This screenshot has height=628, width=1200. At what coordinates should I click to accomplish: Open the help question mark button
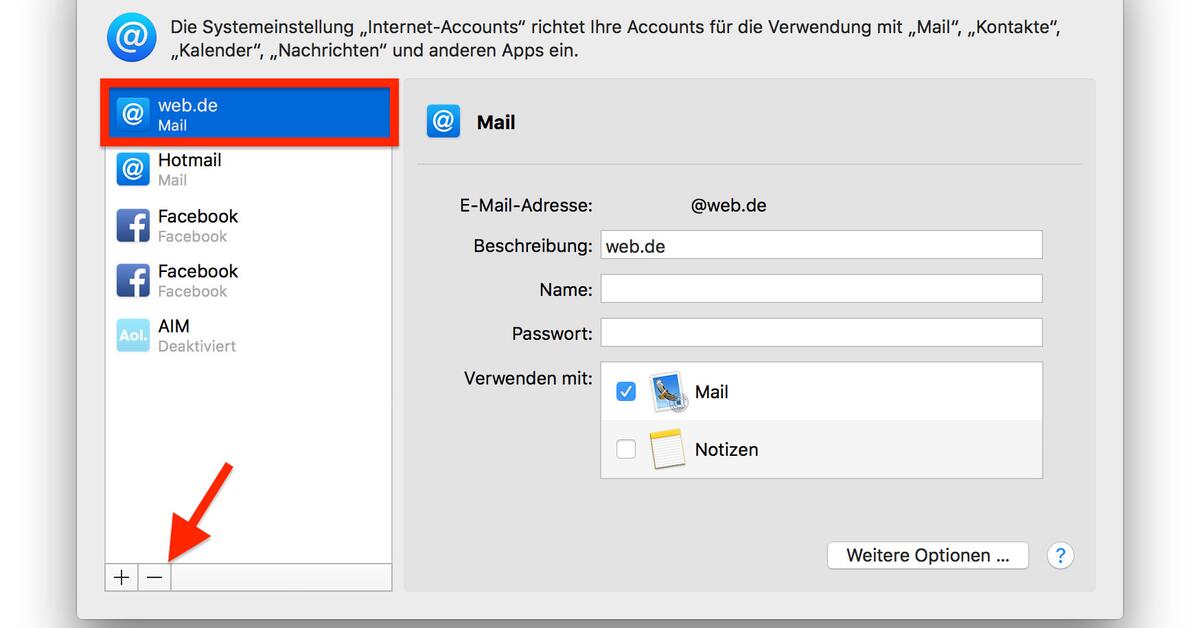[x=1060, y=555]
